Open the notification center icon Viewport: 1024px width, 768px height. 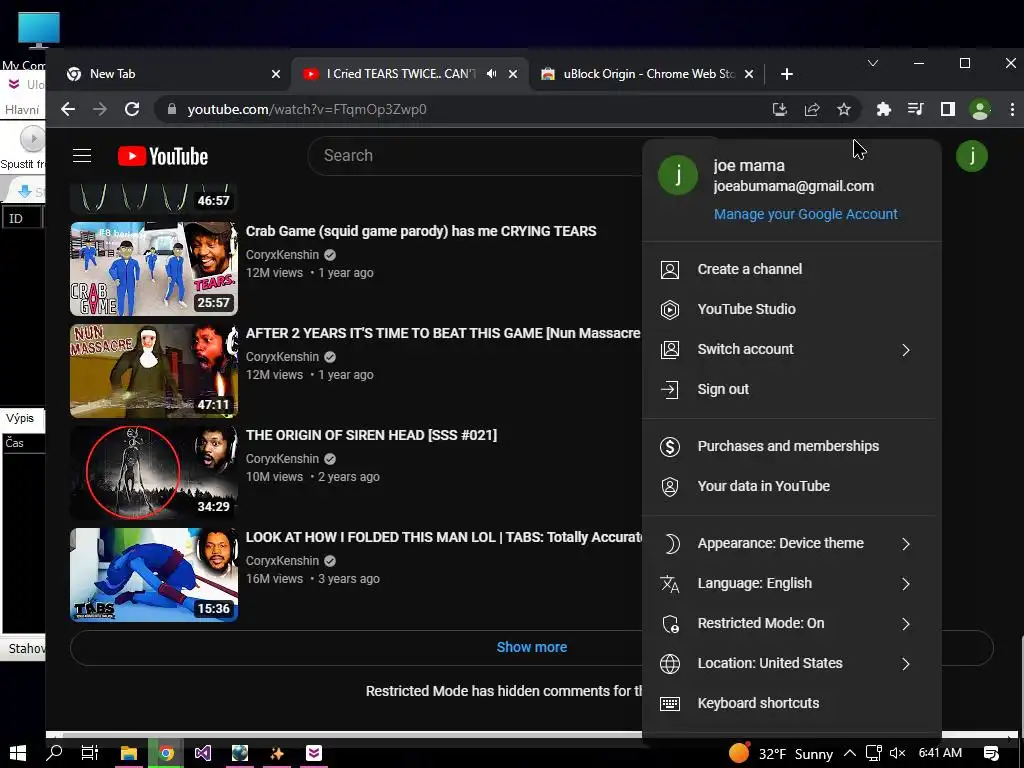tap(991, 754)
